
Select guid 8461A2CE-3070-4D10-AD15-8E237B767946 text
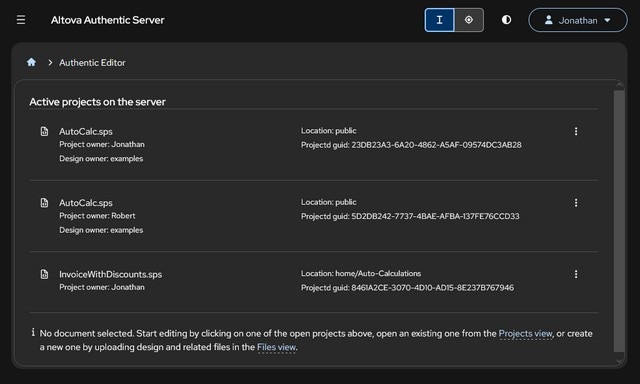point(432,288)
